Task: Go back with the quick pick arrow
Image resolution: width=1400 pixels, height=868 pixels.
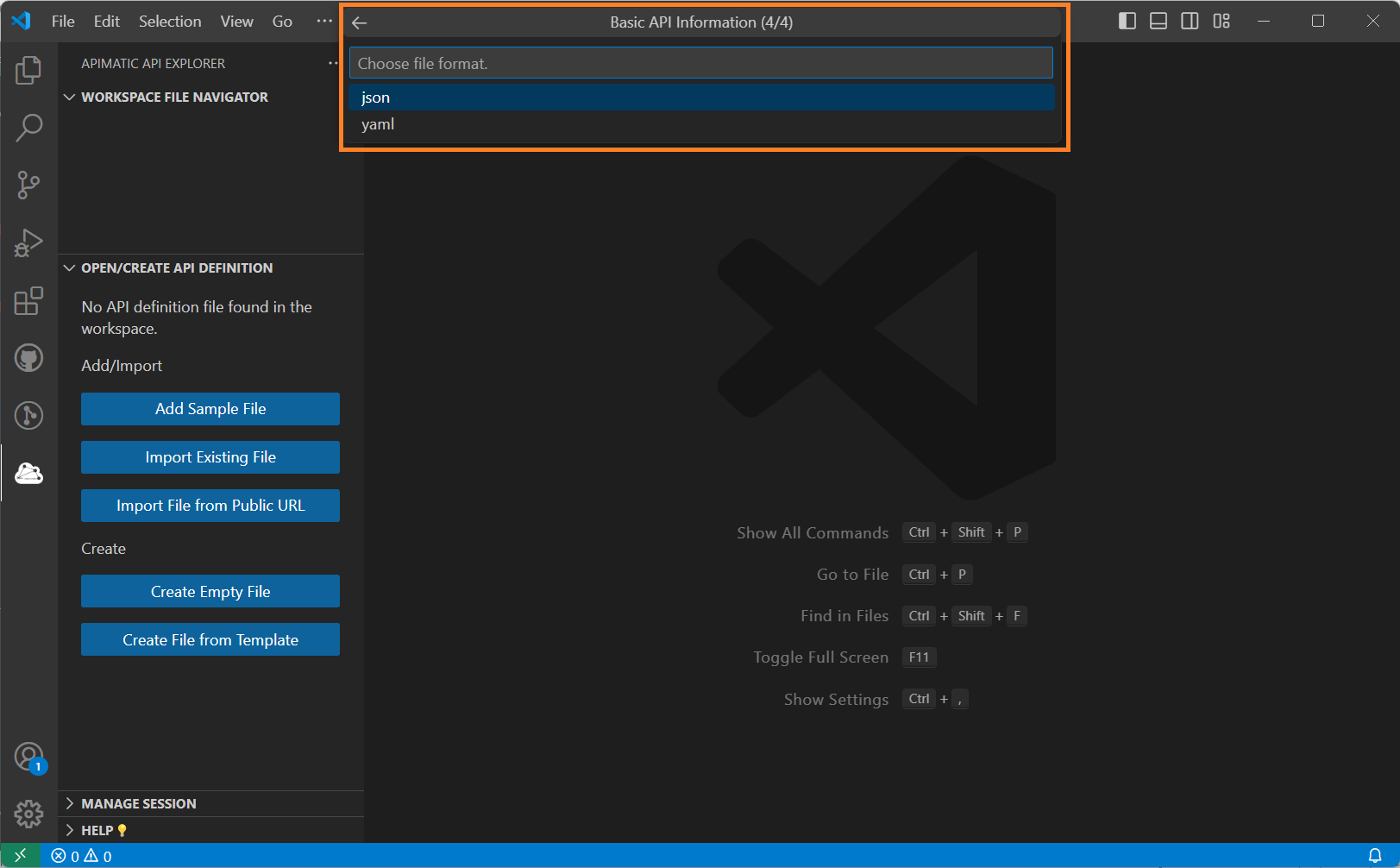Action: pyautogui.click(x=360, y=22)
